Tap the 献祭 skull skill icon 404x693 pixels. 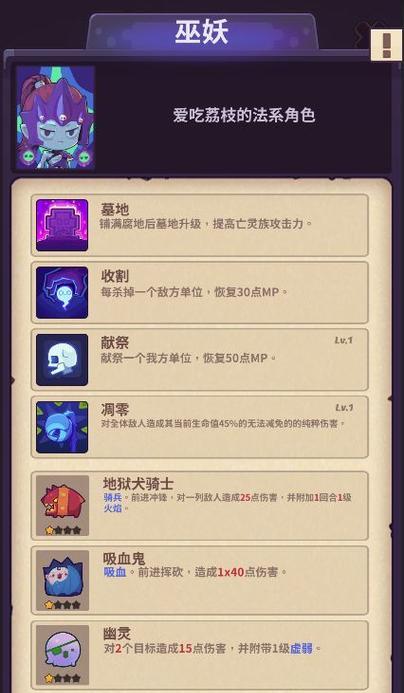coord(62,360)
